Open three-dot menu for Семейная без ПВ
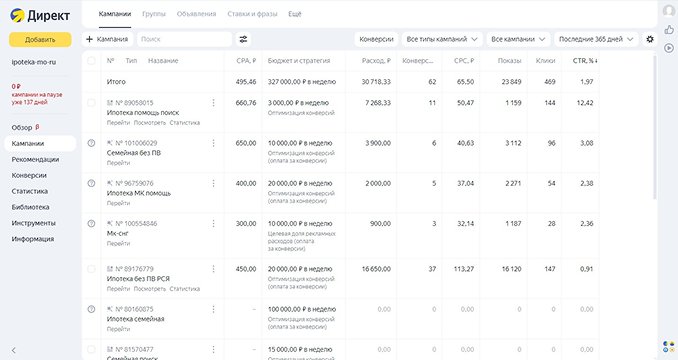Image resolution: width=678 pixels, height=360 pixels. point(213,143)
